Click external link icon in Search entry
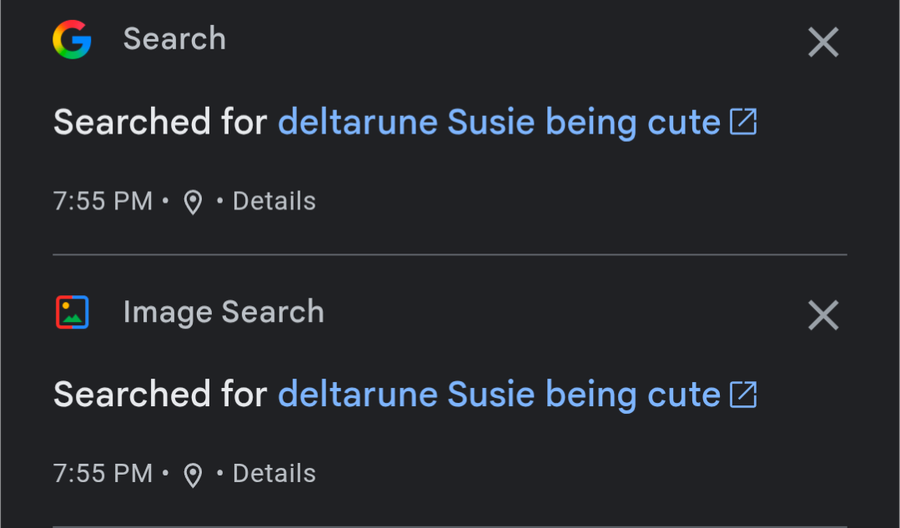The width and height of the screenshot is (900, 528). coord(743,122)
